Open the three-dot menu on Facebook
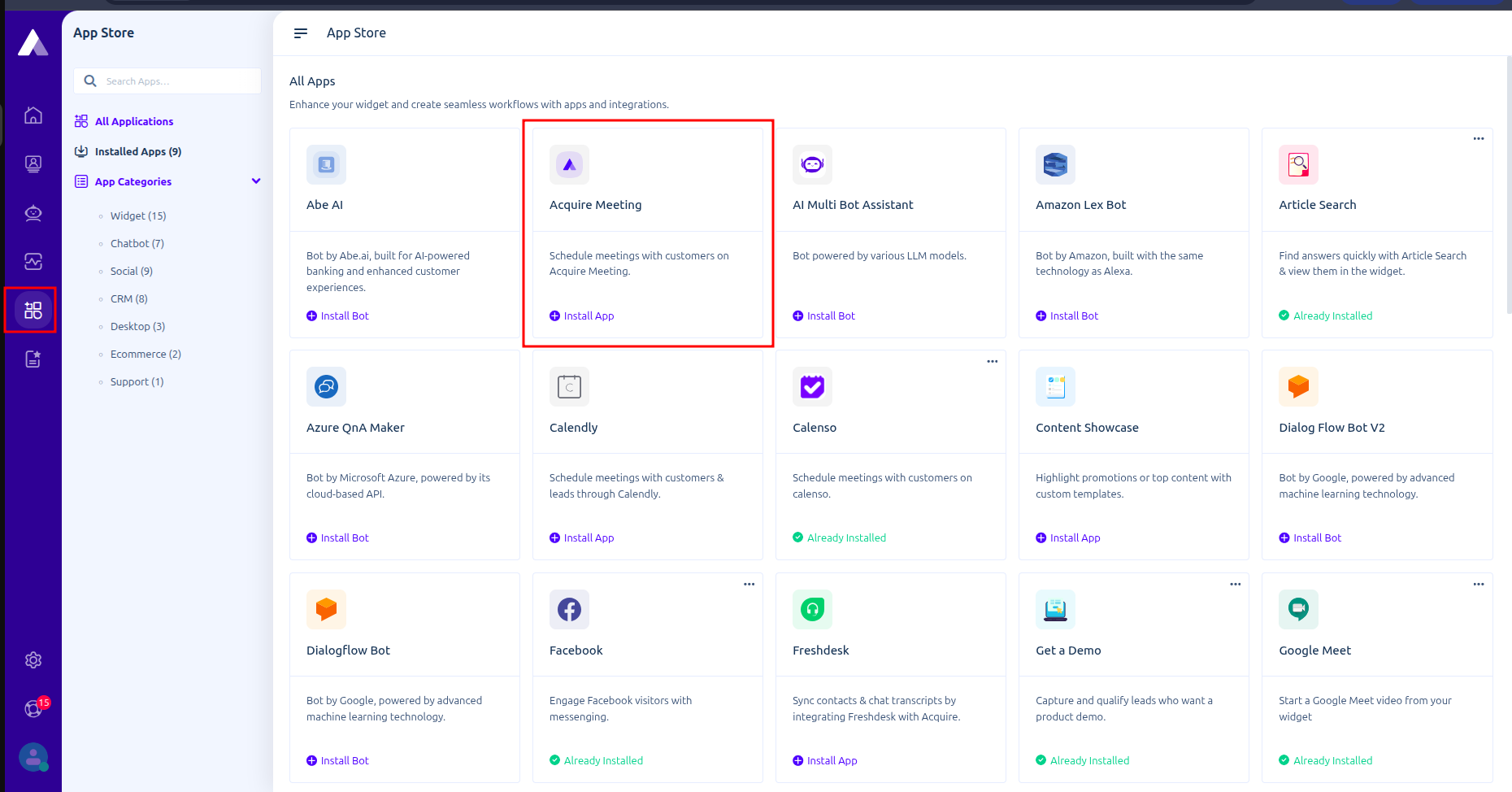1512x792 pixels. pos(749,585)
